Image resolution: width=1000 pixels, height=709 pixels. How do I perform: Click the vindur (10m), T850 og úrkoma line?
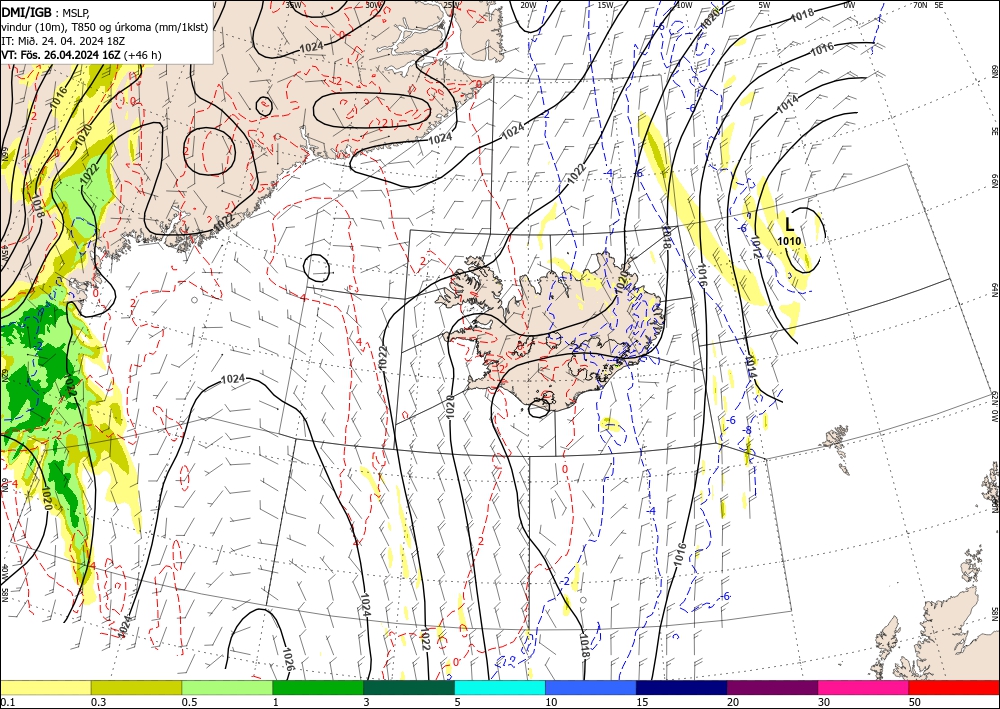coord(104,27)
